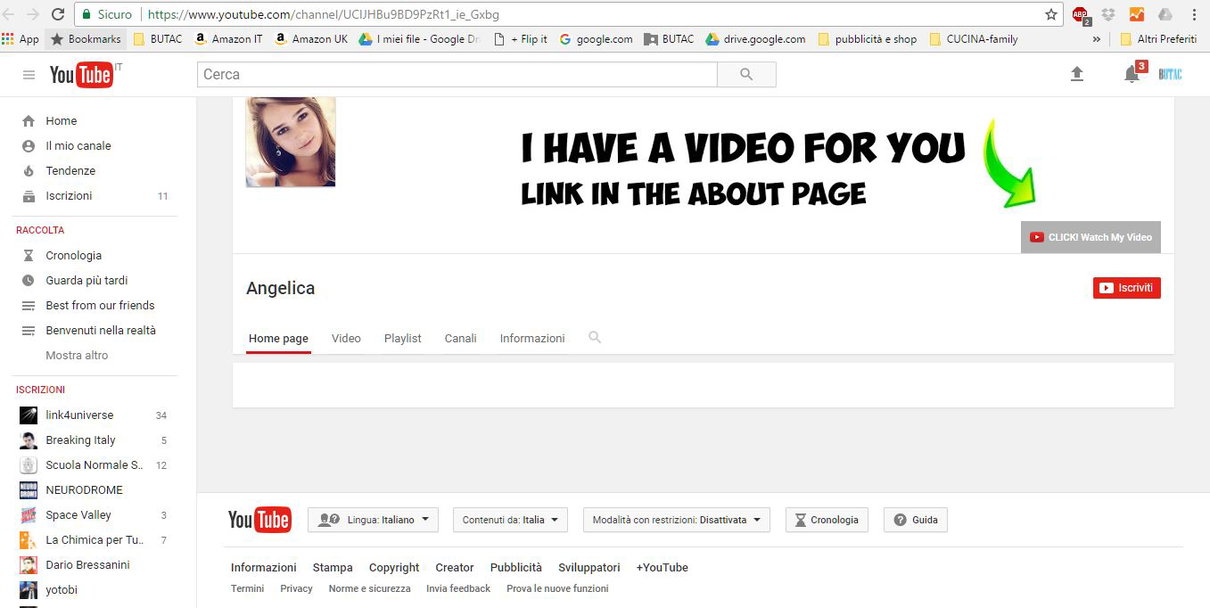Image resolution: width=1210 pixels, height=608 pixels.
Task: Open Modalità con restrizioni dropdown
Action: point(677,520)
